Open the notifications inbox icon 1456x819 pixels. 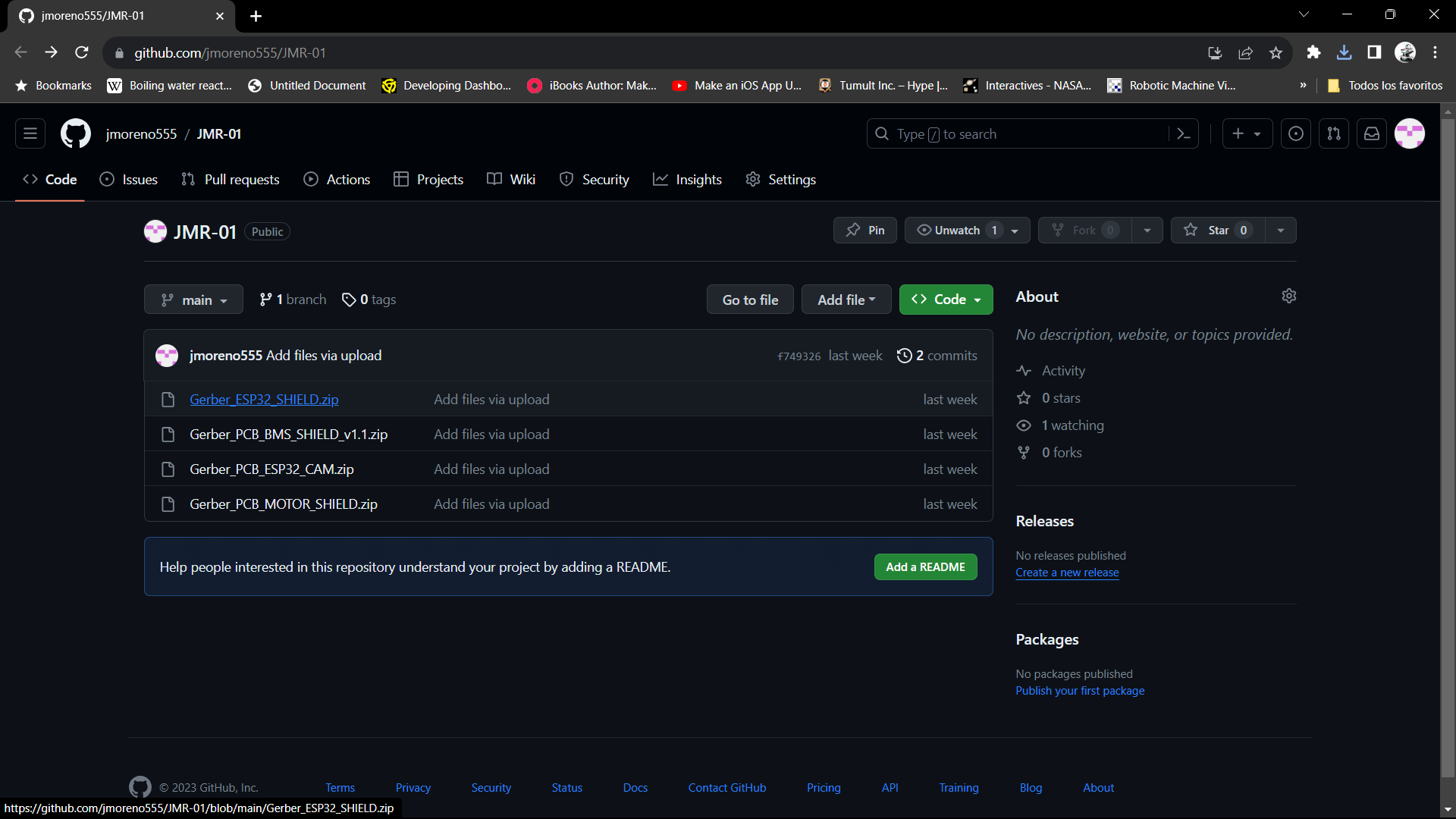1372,134
